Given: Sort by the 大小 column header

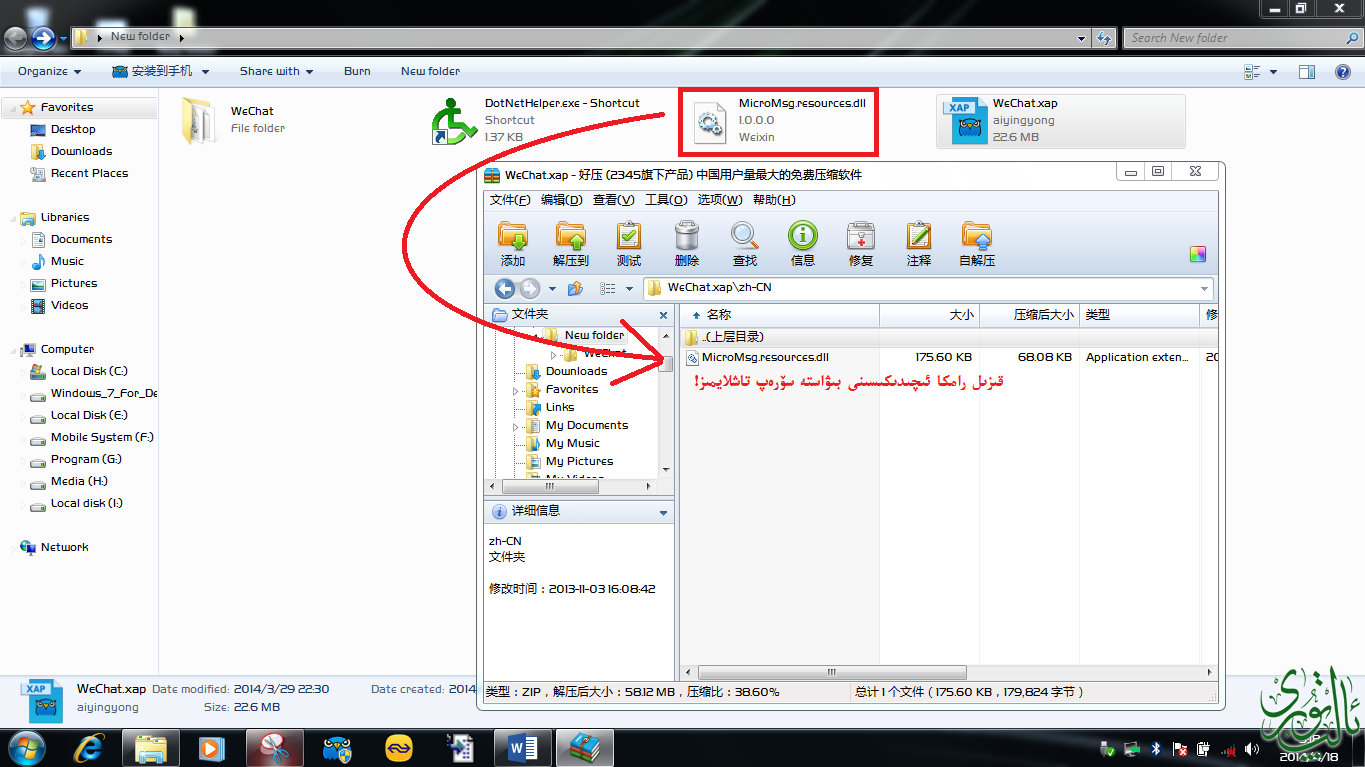Looking at the screenshot, I should pyautogui.click(x=929, y=315).
